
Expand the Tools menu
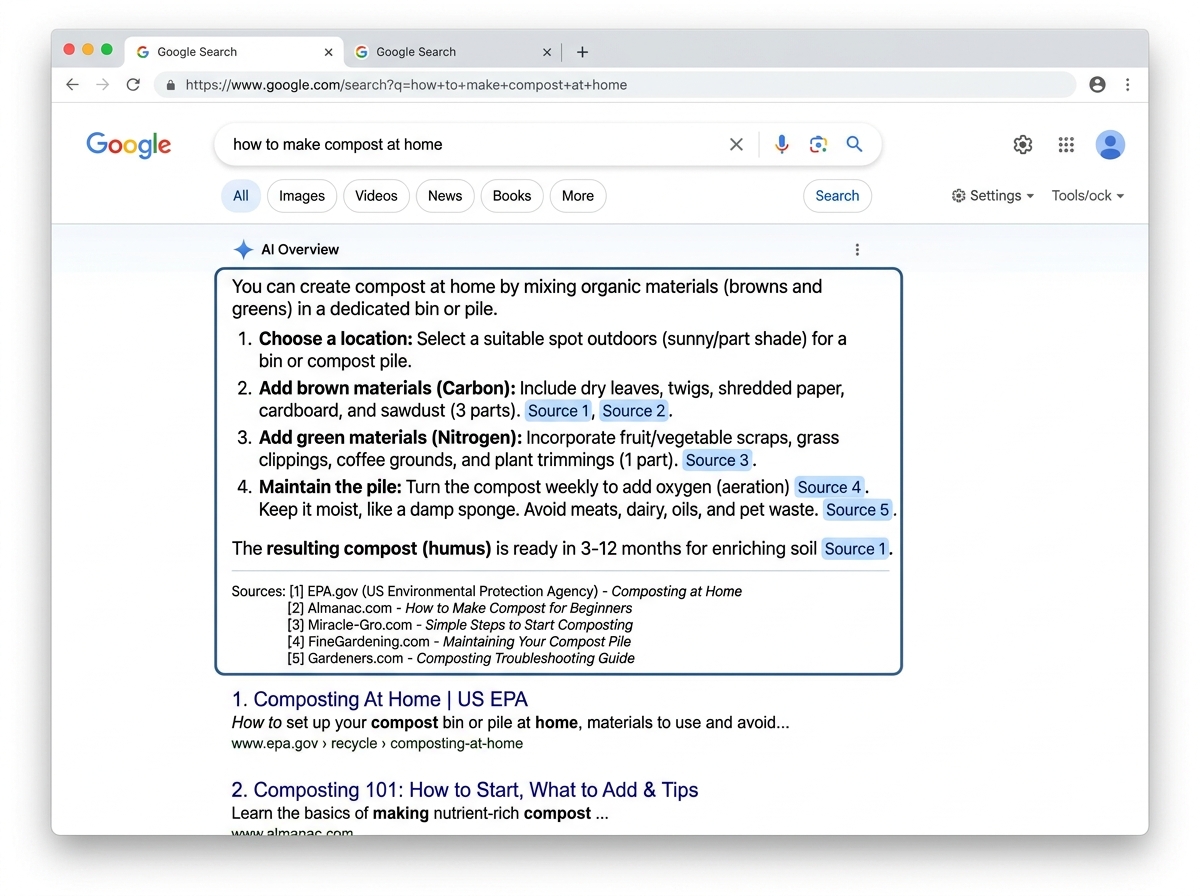pyautogui.click(x=1086, y=195)
